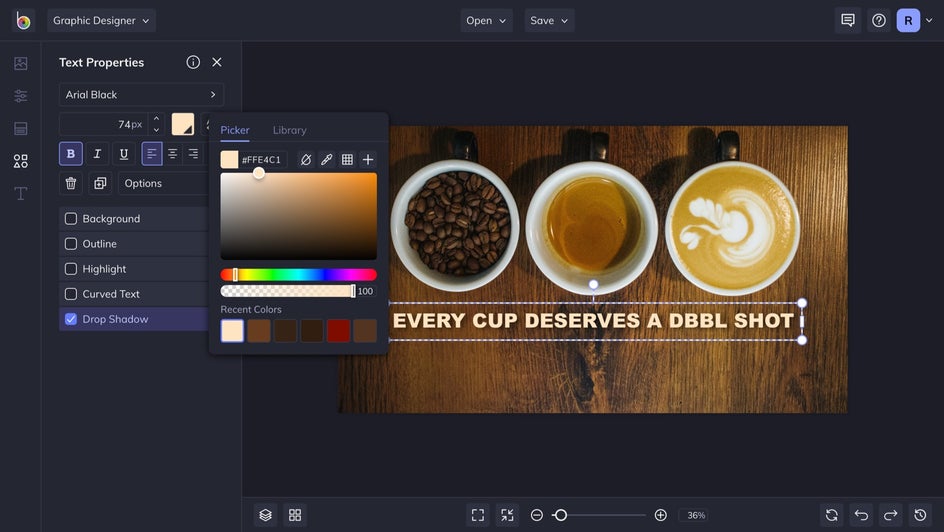Image resolution: width=944 pixels, height=532 pixels.
Task: Close the Text Properties panel
Action: click(x=217, y=62)
